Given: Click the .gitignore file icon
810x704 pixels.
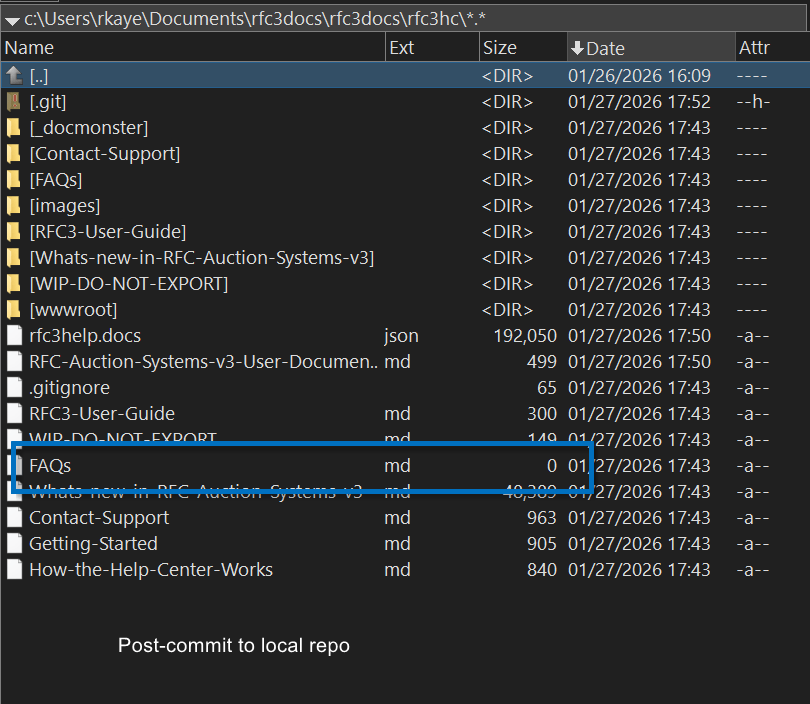Looking at the screenshot, I should tap(13, 388).
